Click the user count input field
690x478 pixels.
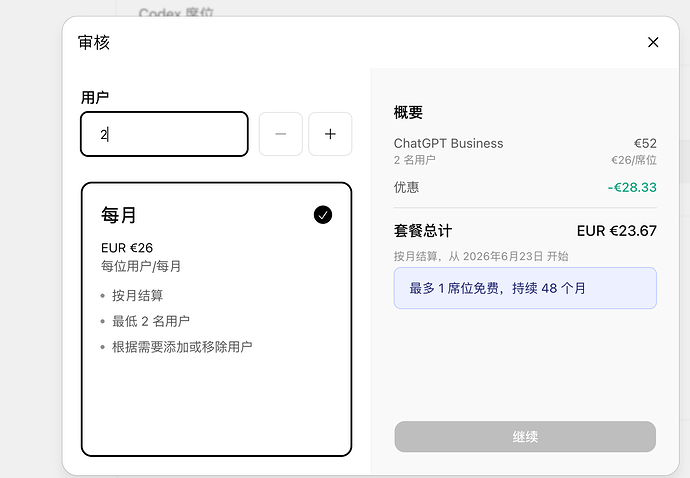[164, 134]
